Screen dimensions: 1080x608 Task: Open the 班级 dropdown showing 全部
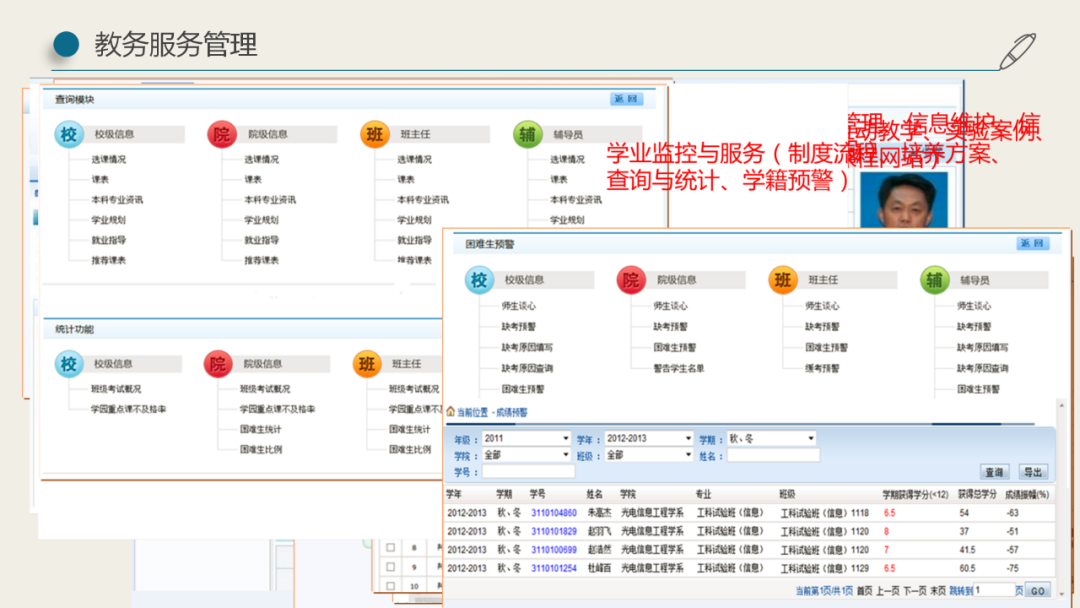point(649,455)
